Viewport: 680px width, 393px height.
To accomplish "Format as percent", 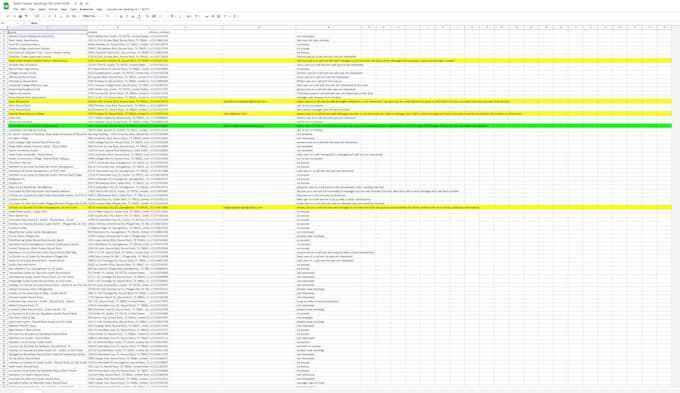I will (x=56, y=16).
